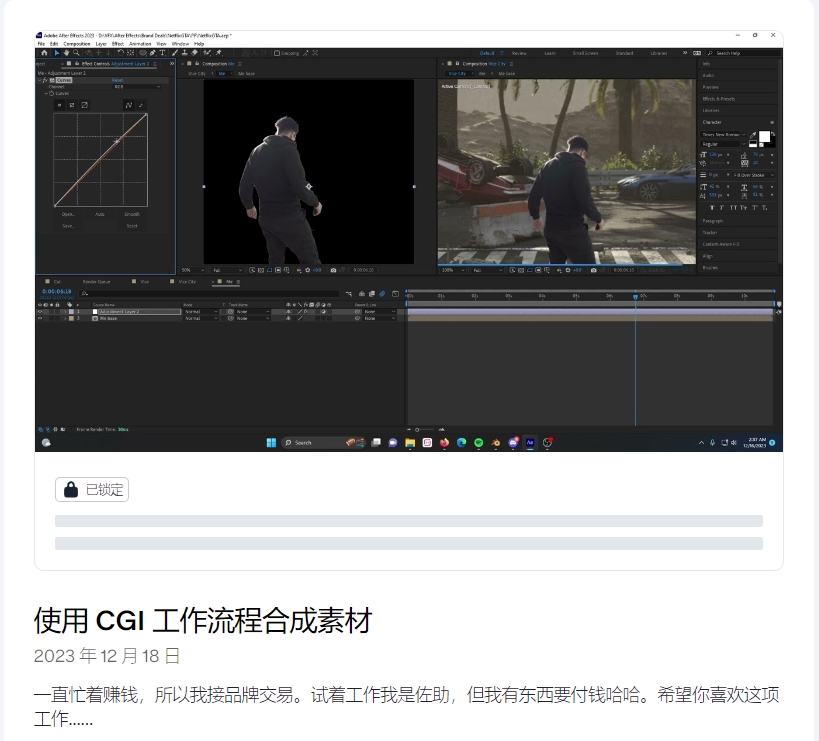Select the Clone Stamp tool
Screen dimensions: 819x741
pos(184,53)
